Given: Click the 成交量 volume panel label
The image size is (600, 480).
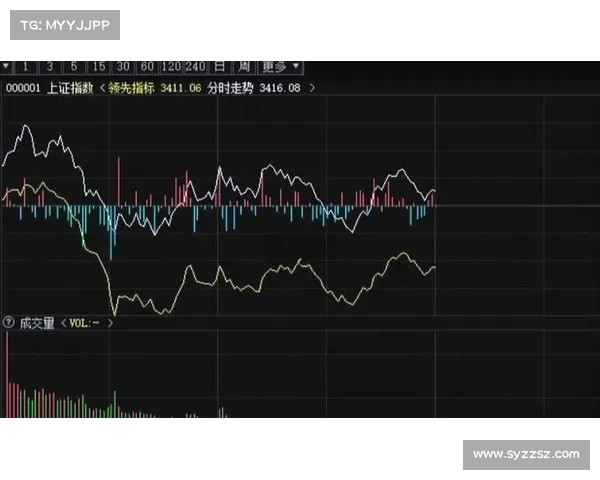Looking at the screenshot, I should 37,323.
